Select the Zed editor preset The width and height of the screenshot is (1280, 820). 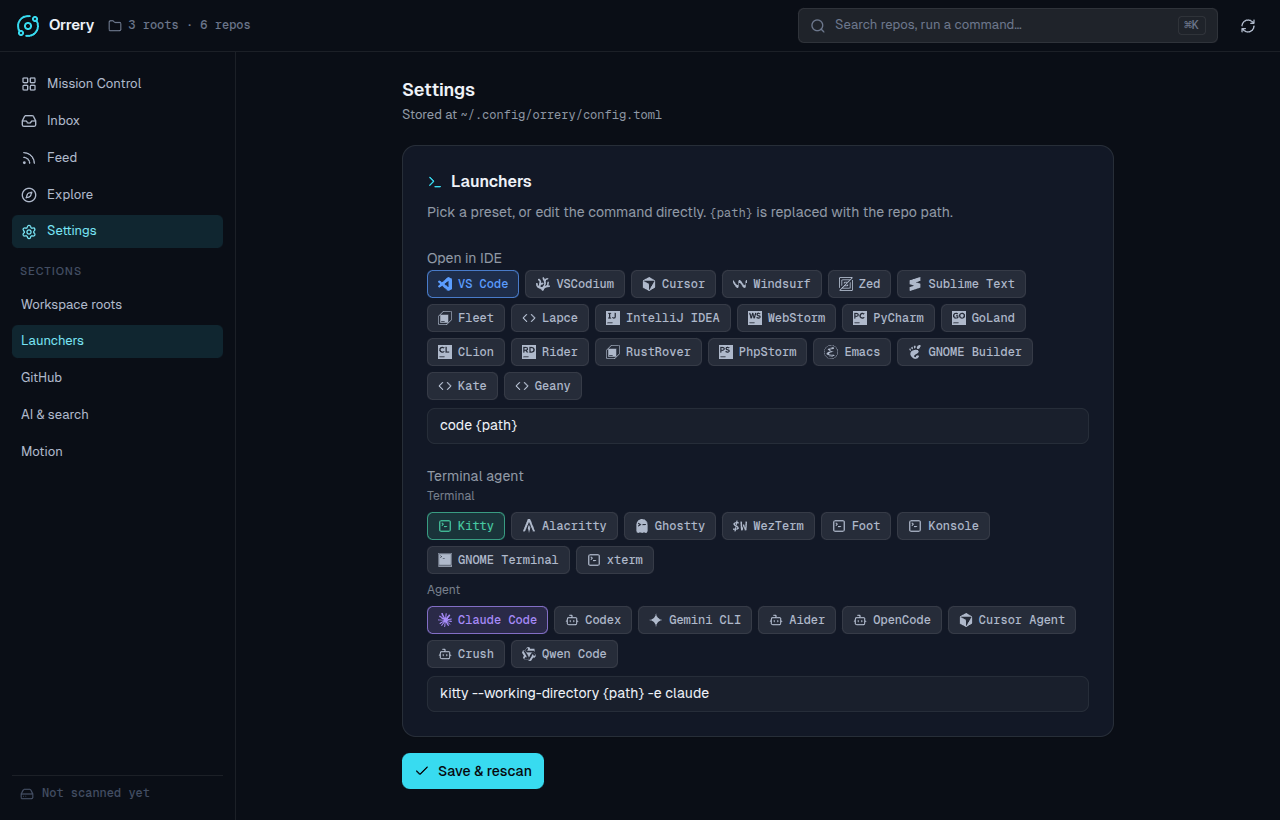pos(860,284)
